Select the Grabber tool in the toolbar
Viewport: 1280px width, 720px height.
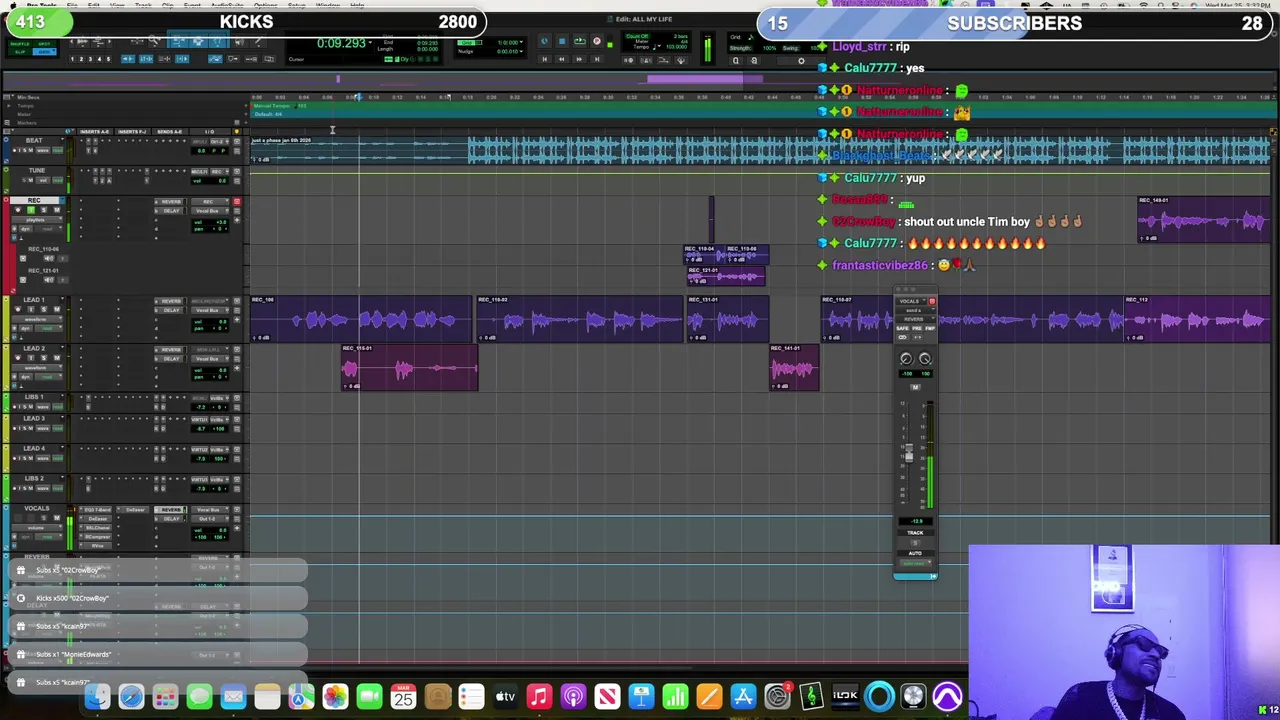point(217,43)
